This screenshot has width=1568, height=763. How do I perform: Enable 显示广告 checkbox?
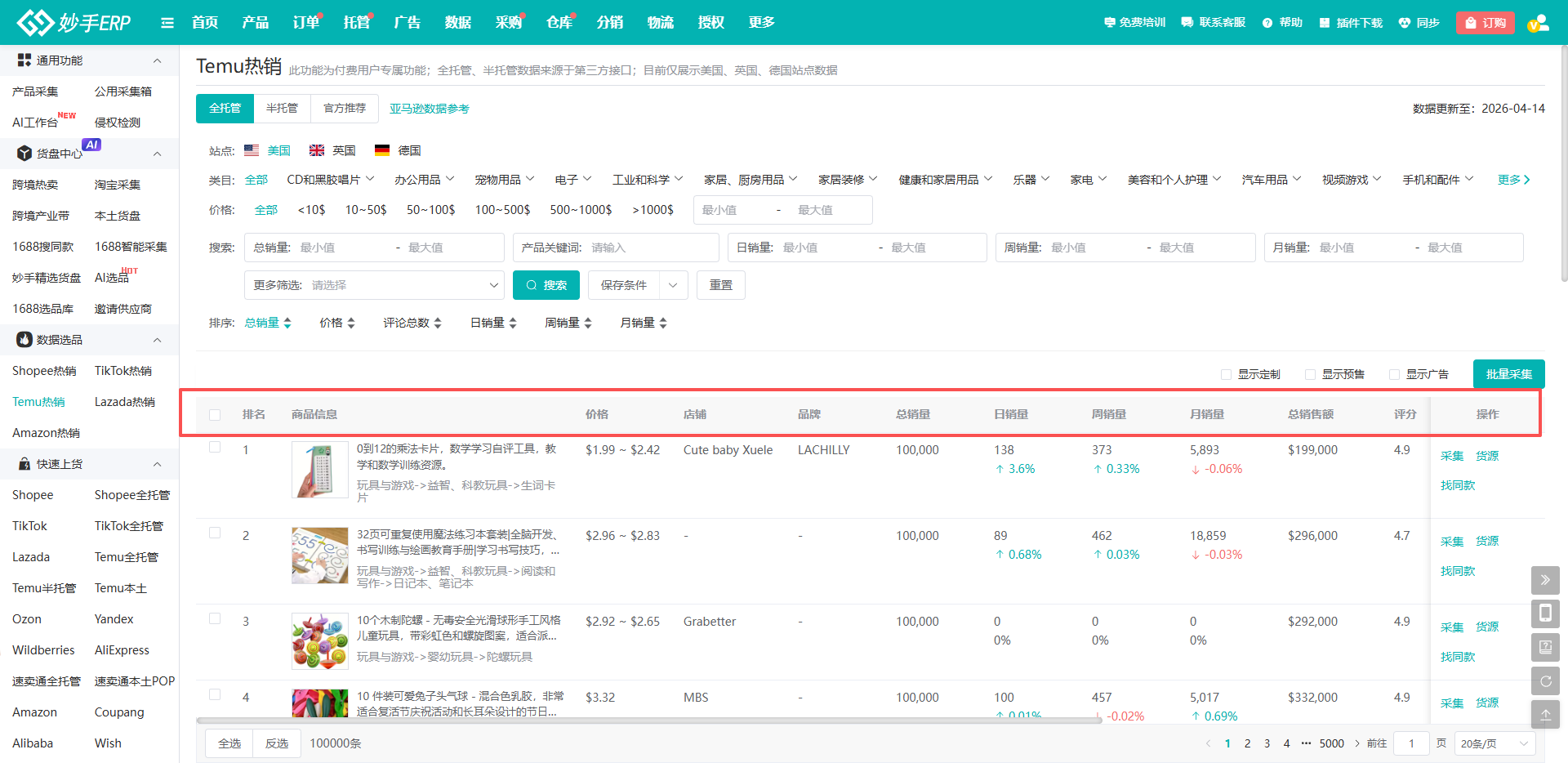1394,374
